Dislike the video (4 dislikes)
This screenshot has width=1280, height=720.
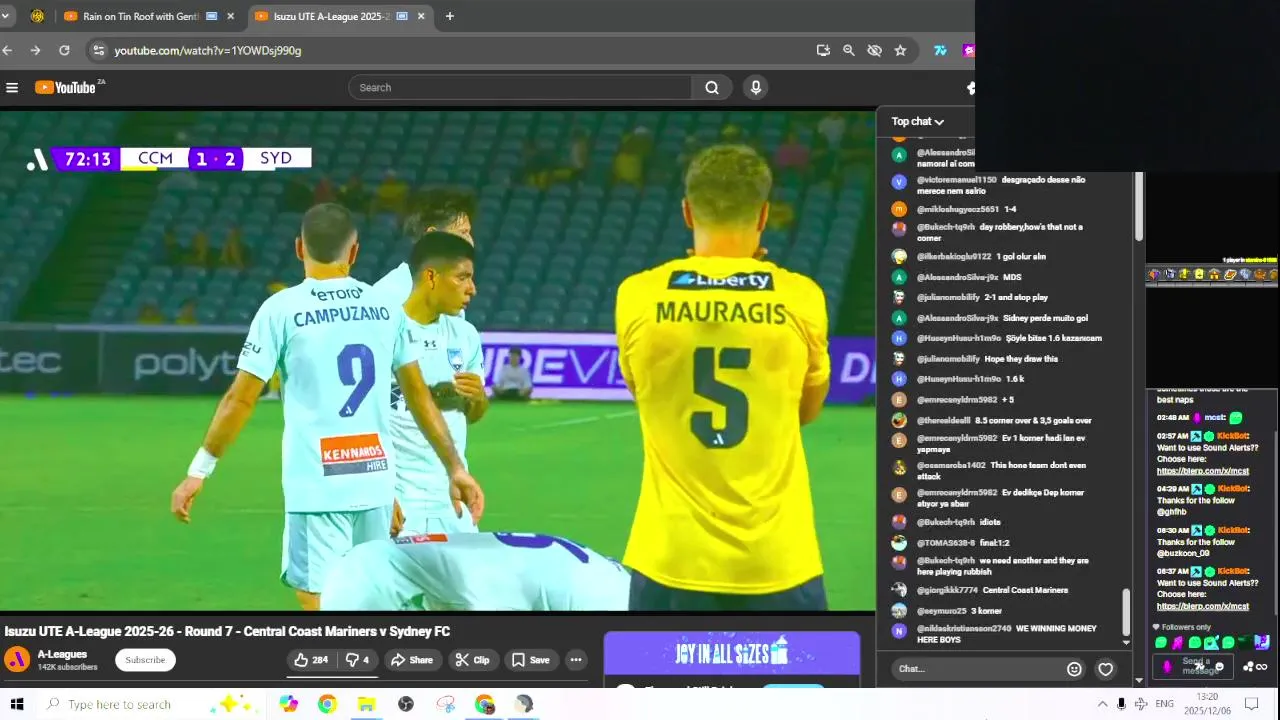click(x=358, y=660)
